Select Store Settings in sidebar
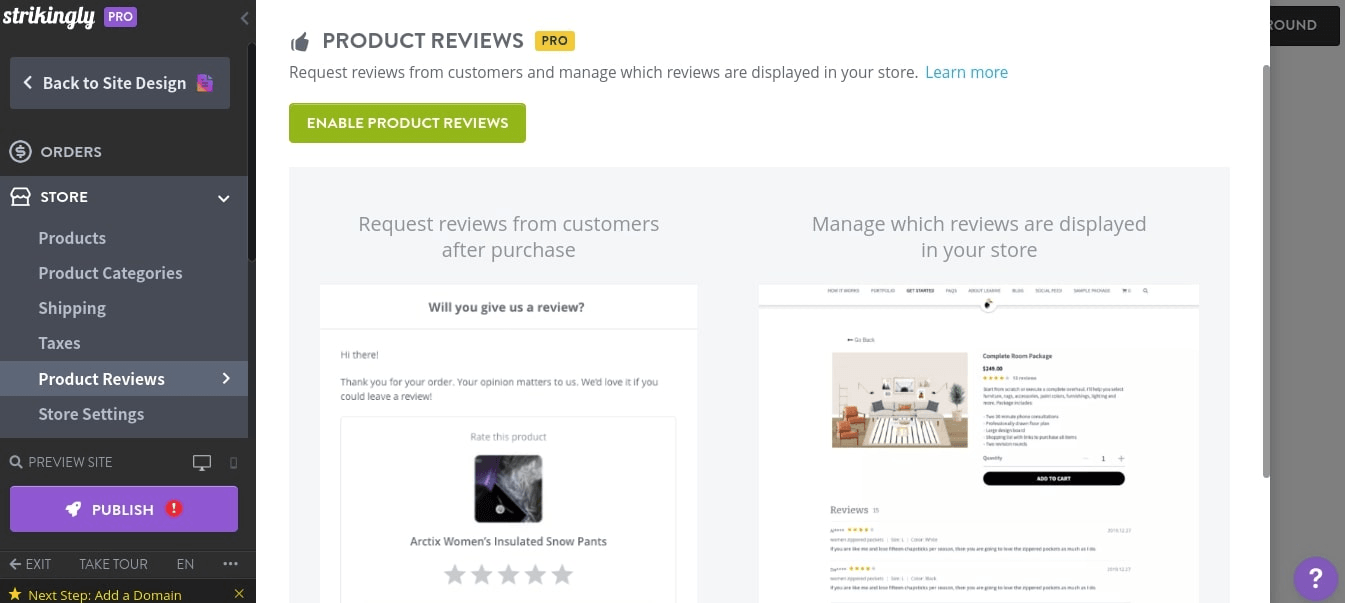The height and width of the screenshot is (603, 1345). (x=91, y=414)
